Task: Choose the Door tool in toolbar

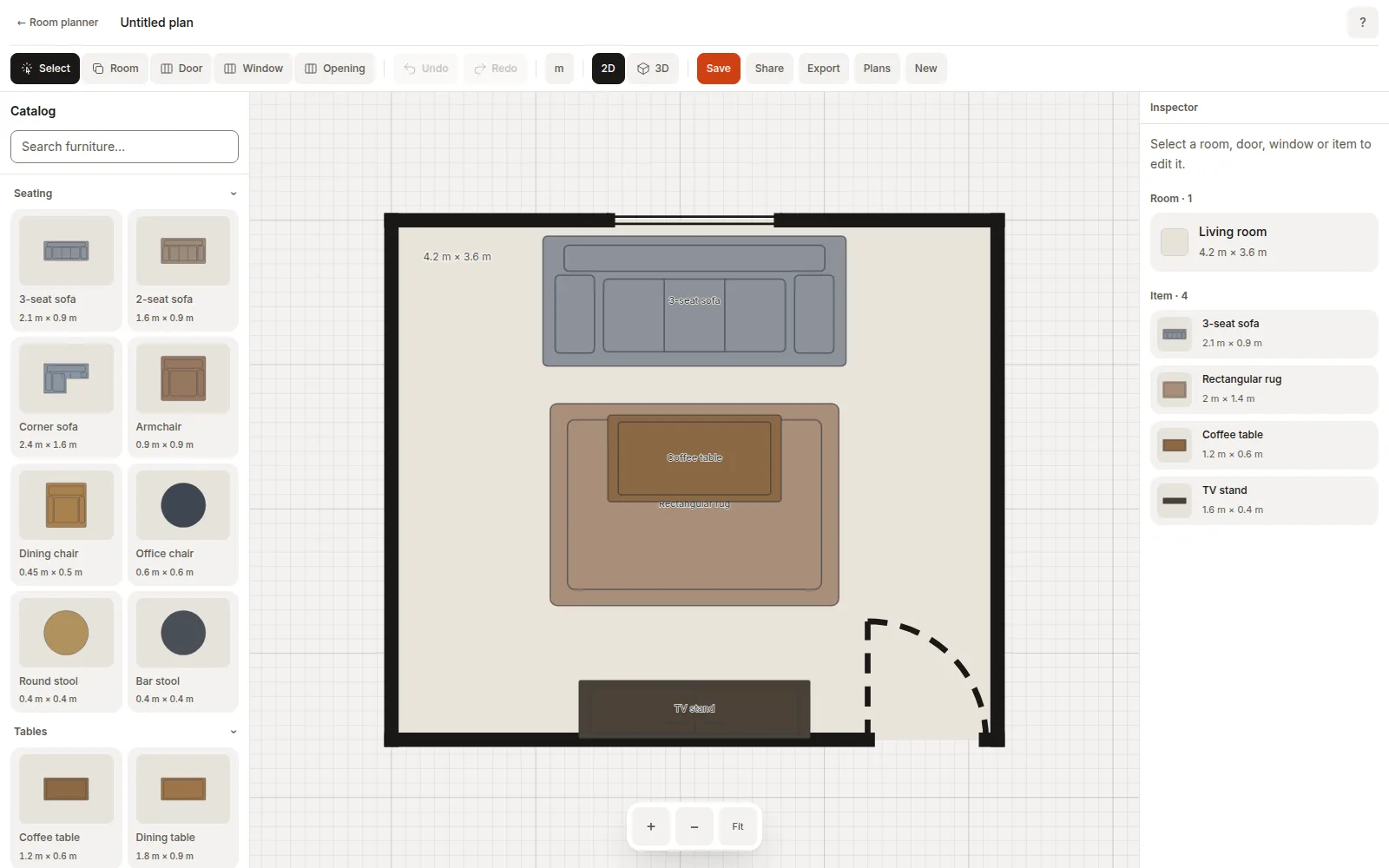Action: click(x=181, y=69)
